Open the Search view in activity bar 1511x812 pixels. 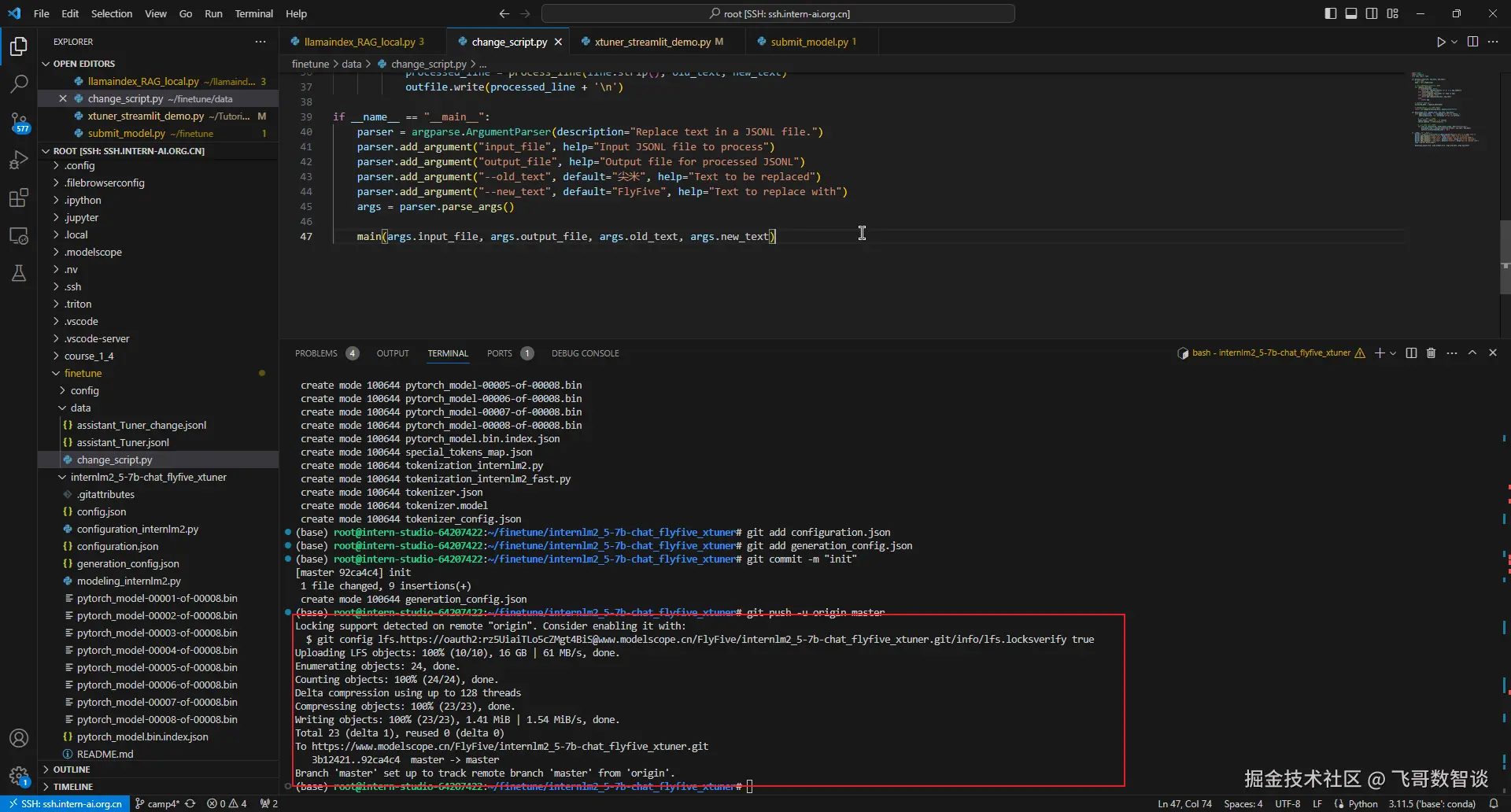tap(19, 84)
